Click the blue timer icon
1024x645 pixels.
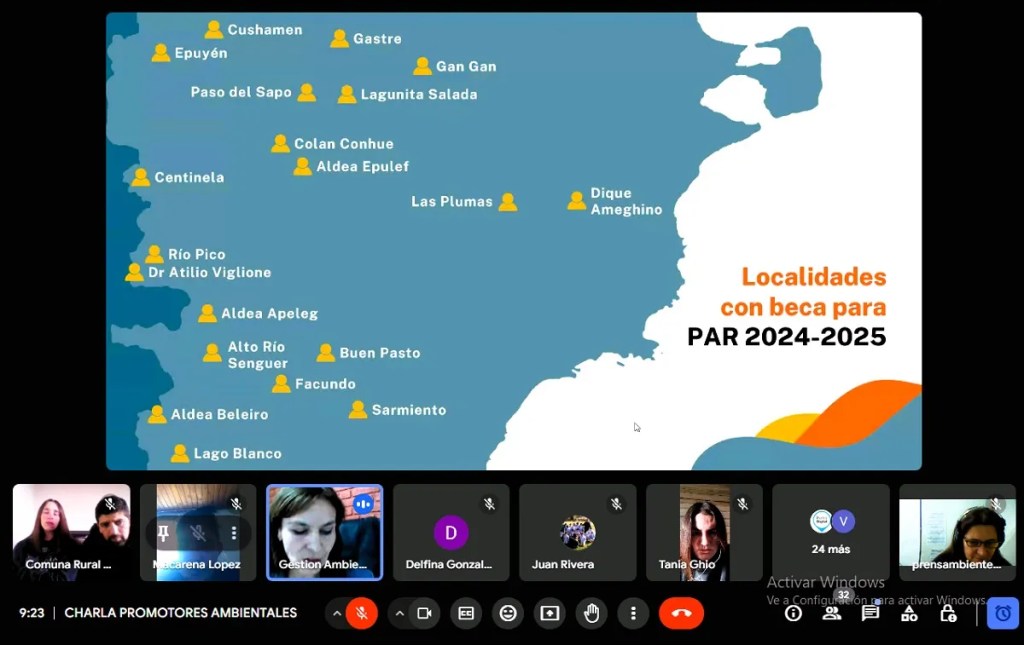pyautogui.click(x=1001, y=613)
